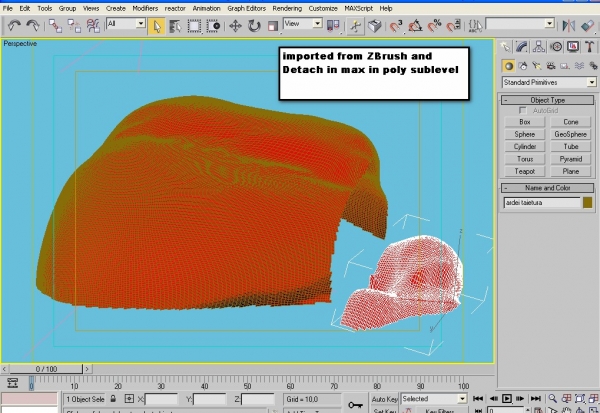The height and width of the screenshot is (413, 600).
Task: Collapse the Object Type rollout
Action: click(547, 100)
